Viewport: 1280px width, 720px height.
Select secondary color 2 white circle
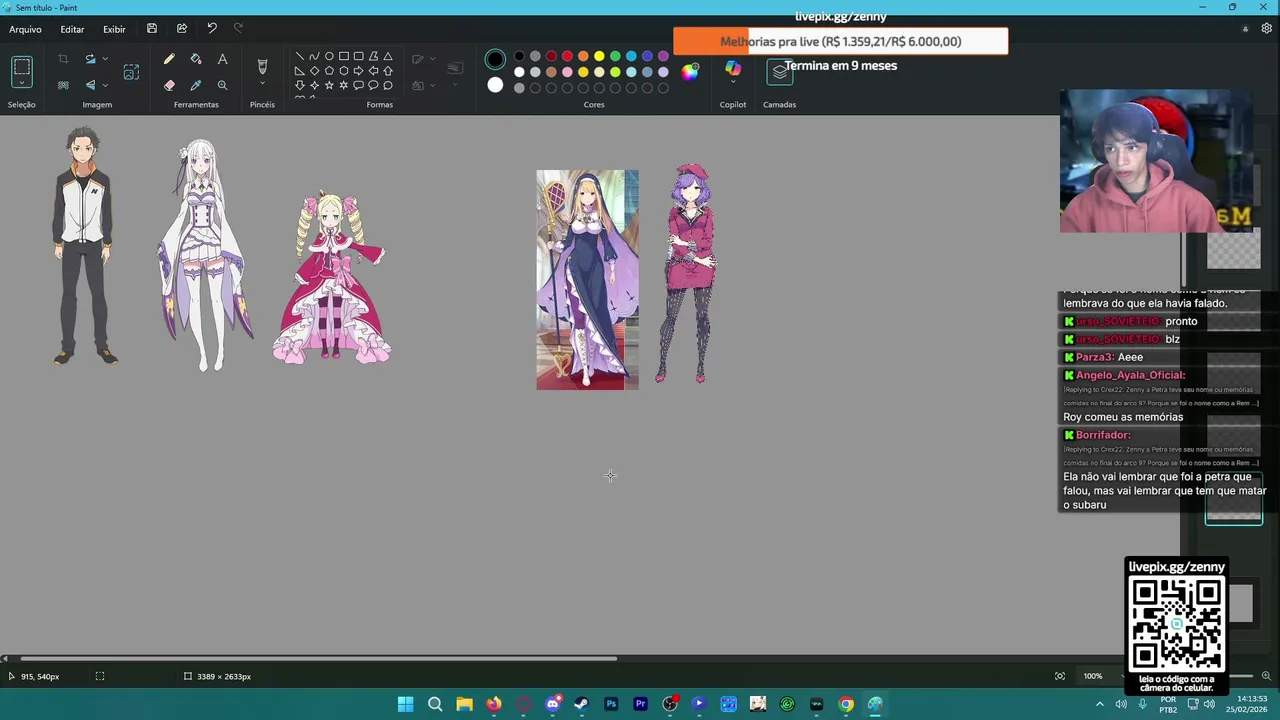(495, 85)
